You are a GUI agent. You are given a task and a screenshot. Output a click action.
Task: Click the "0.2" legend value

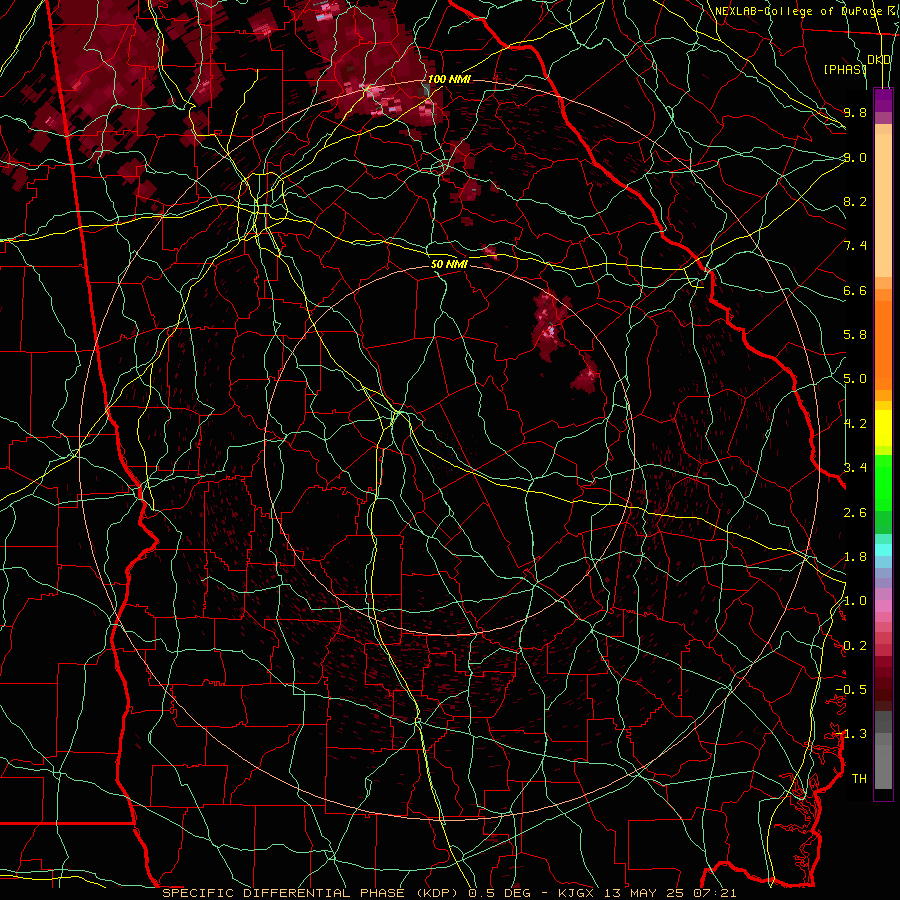[x=855, y=646]
